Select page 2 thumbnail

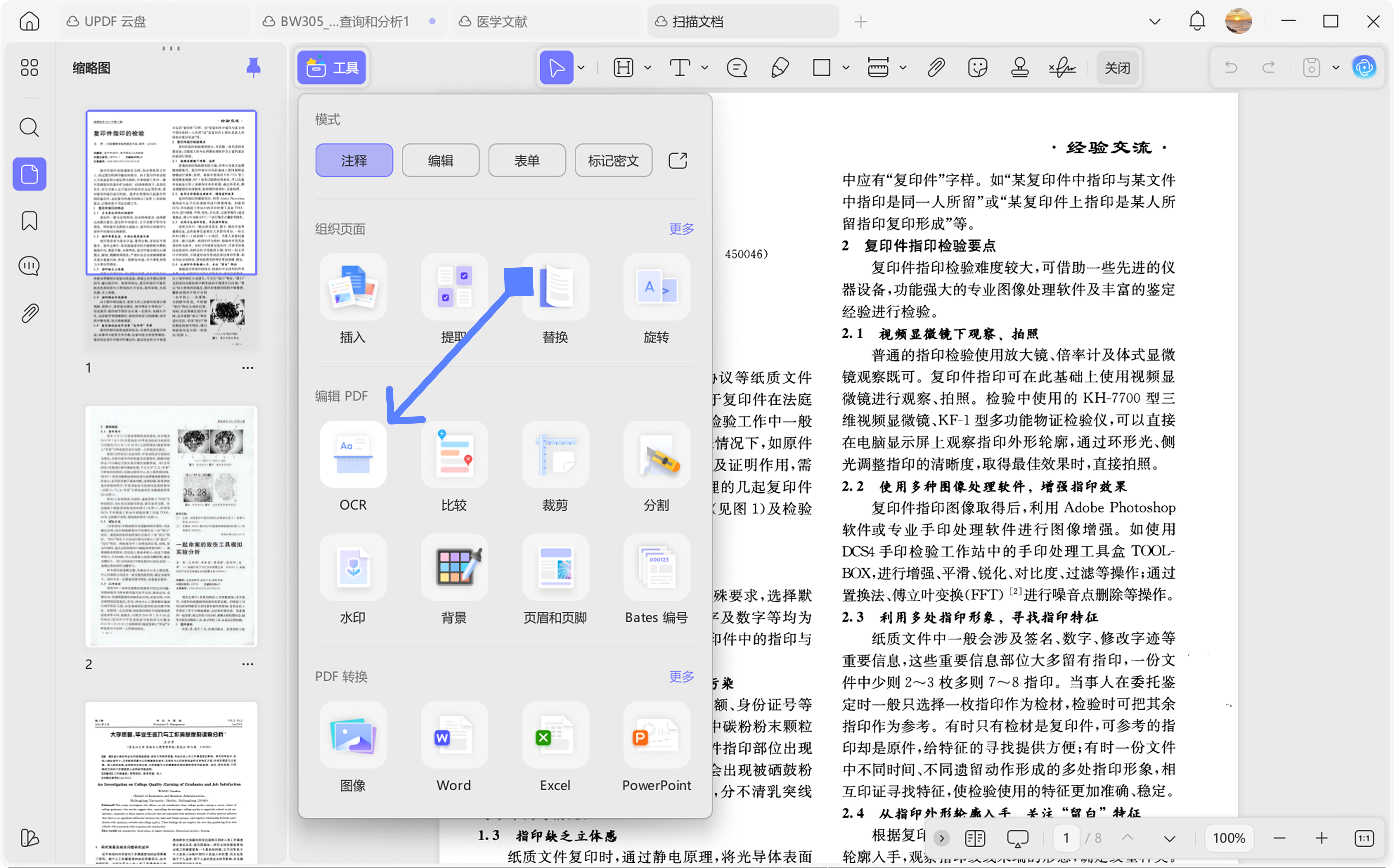click(x=171, y=526)
